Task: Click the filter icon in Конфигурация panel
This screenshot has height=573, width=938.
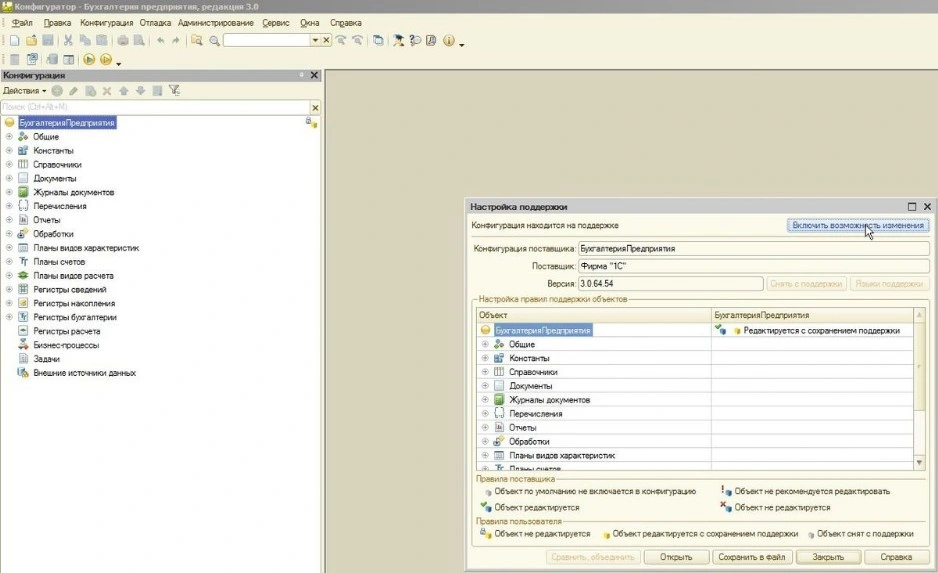Action: tap(174, 91)
